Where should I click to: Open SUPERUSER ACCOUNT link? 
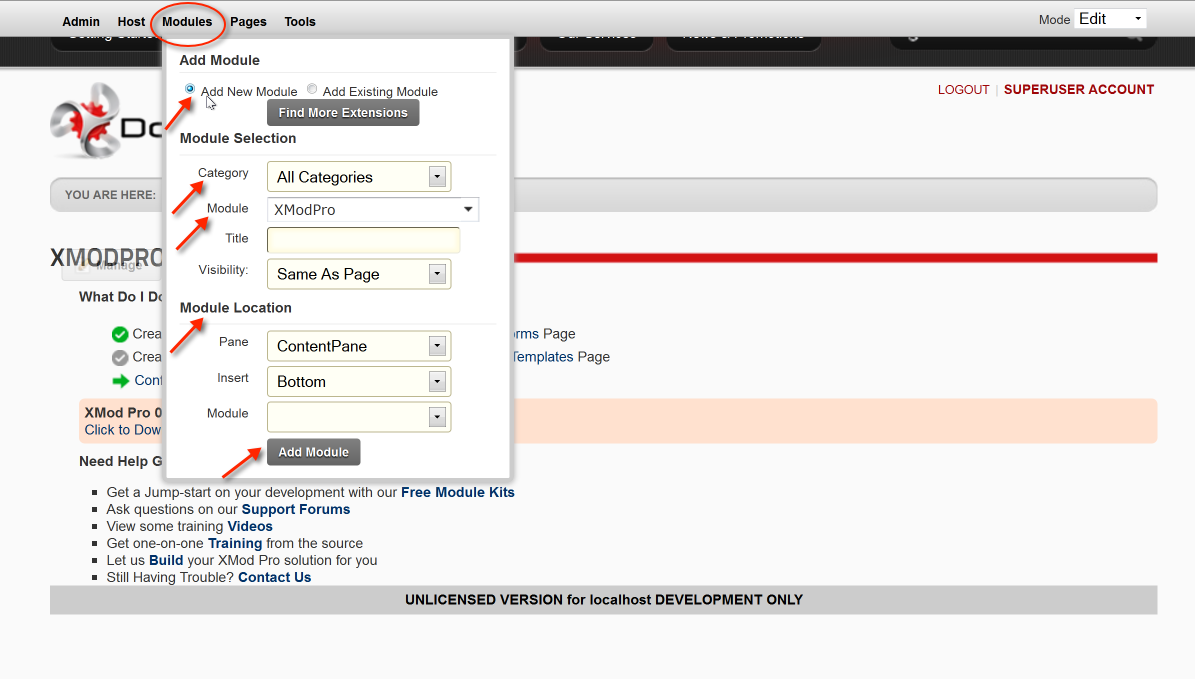[x=1078, y=90]
